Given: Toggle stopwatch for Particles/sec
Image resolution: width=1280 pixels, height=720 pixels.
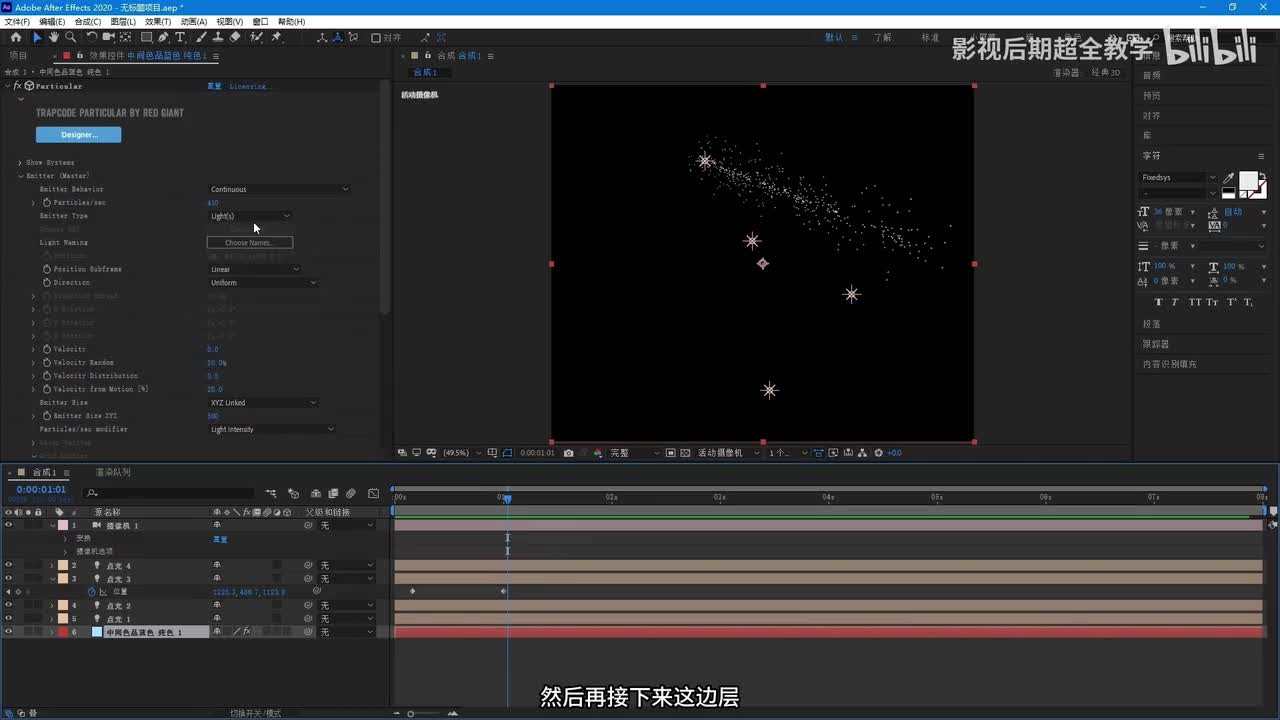Looking at the screenshot, I should coord(46,202).
